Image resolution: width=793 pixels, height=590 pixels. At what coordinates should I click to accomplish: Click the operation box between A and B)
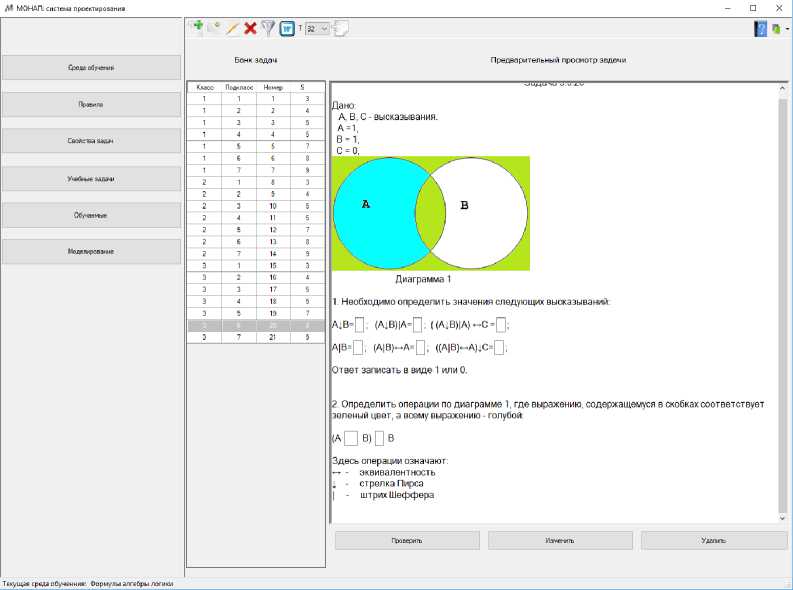(x=351, y=437)
